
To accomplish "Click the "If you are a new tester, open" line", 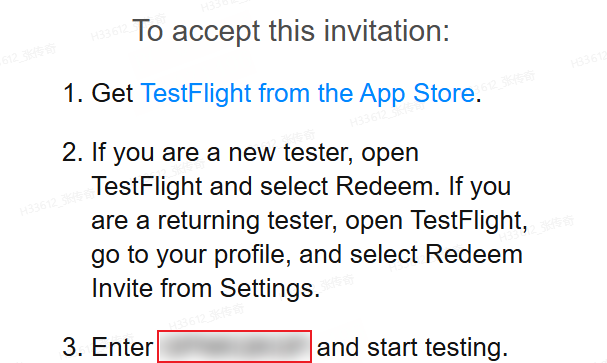I will coord(255,152).
